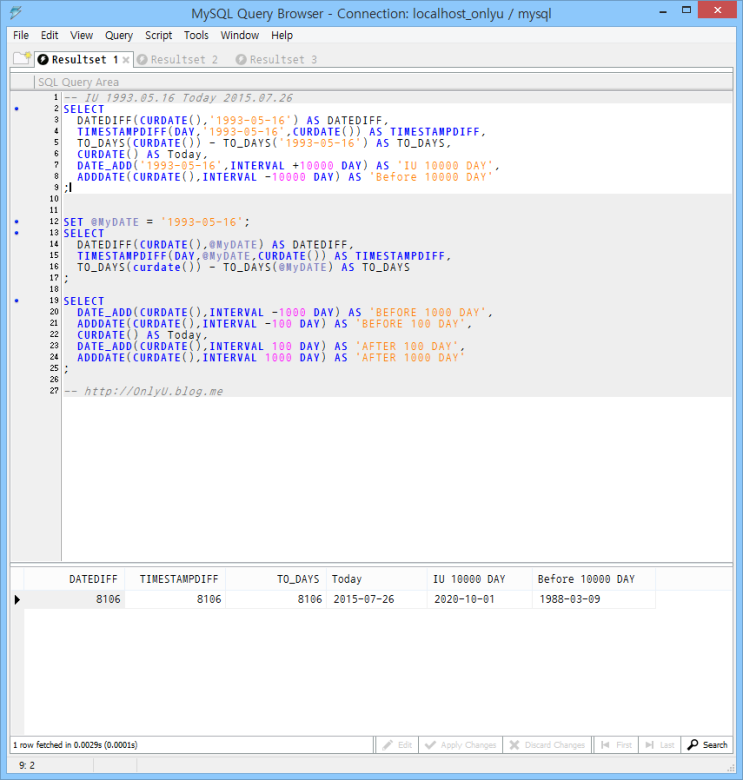Viewport: 743px width, 780px height.
Task: Click the IU 10000 DAY column header
Action: click(479, 579)
